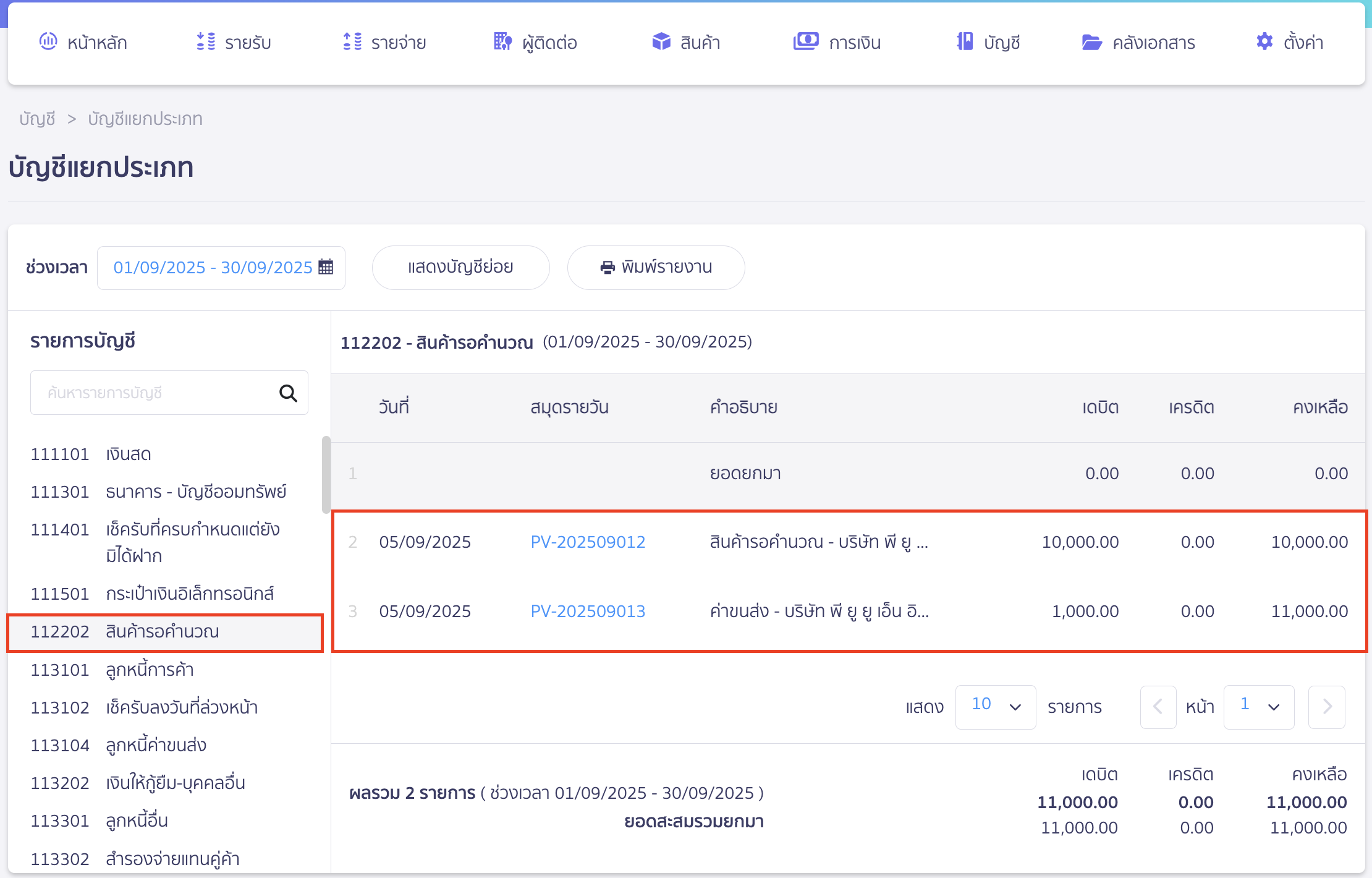Open document link PV-202509012
This screenshot has width=1372, height=878.
click(x=588, y=542)
